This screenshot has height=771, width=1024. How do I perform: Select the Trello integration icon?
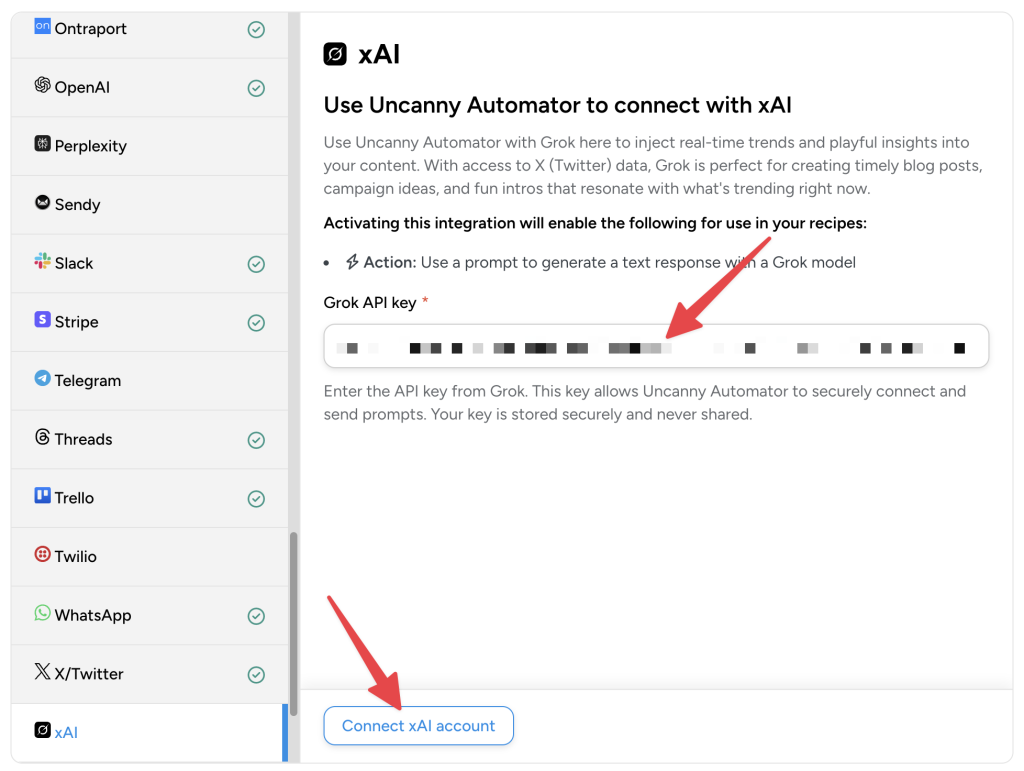pyautogui.click(x=42, y=498)
